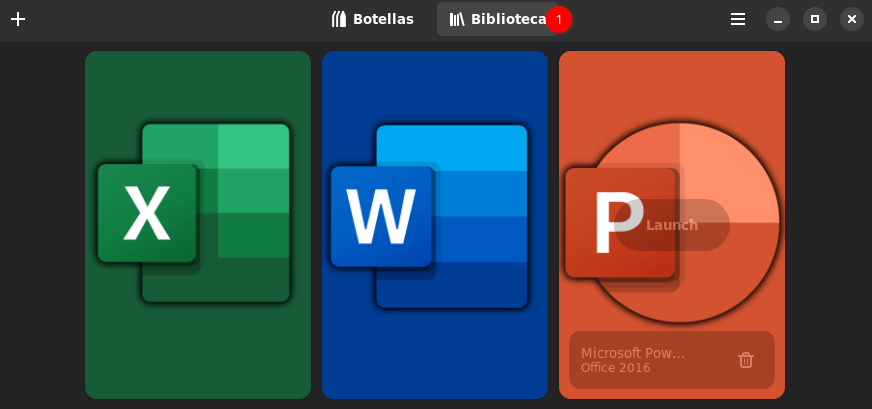
Task: Select the Word library card
Action: (435, 225)
